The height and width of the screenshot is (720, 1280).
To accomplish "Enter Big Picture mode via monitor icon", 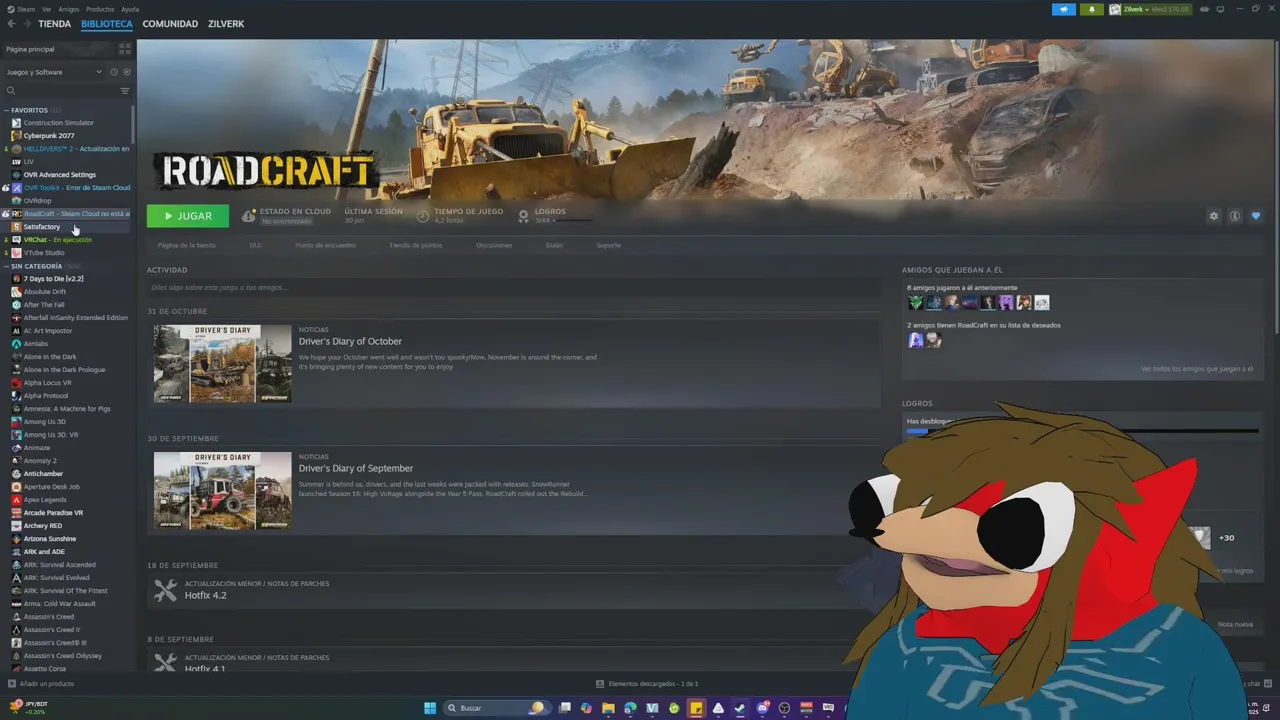I will pos(1221,9).
